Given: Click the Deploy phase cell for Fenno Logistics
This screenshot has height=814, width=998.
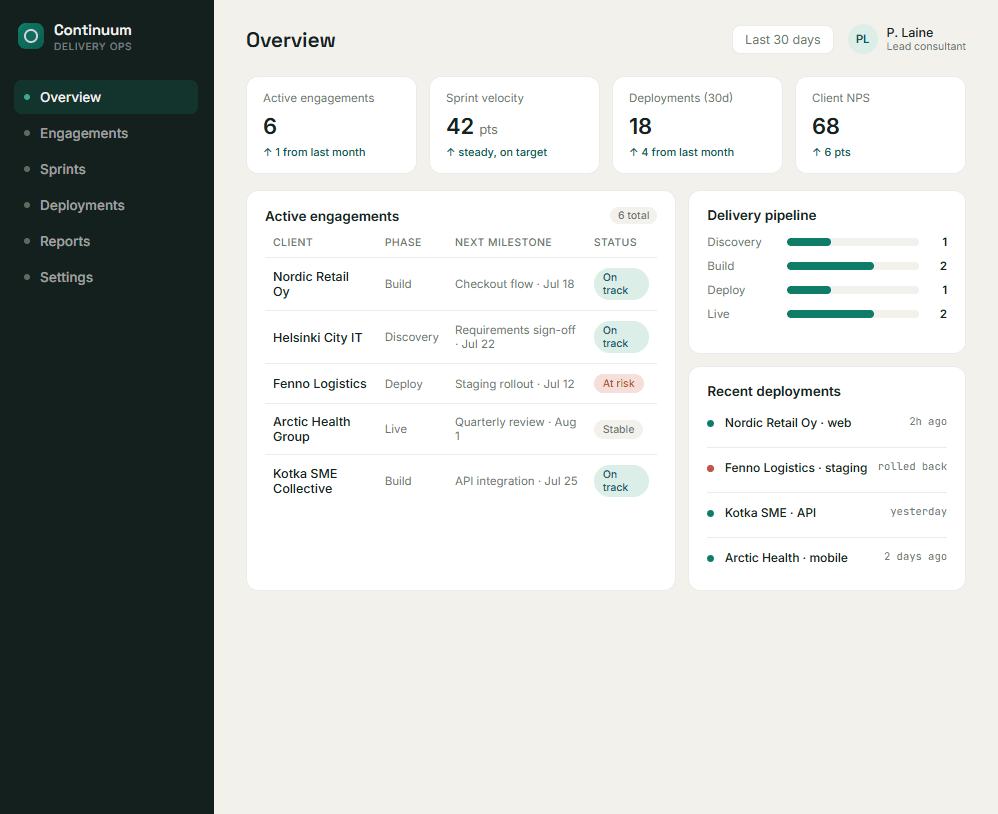Looking at the screenshot, I should click(x=404, y=384).
